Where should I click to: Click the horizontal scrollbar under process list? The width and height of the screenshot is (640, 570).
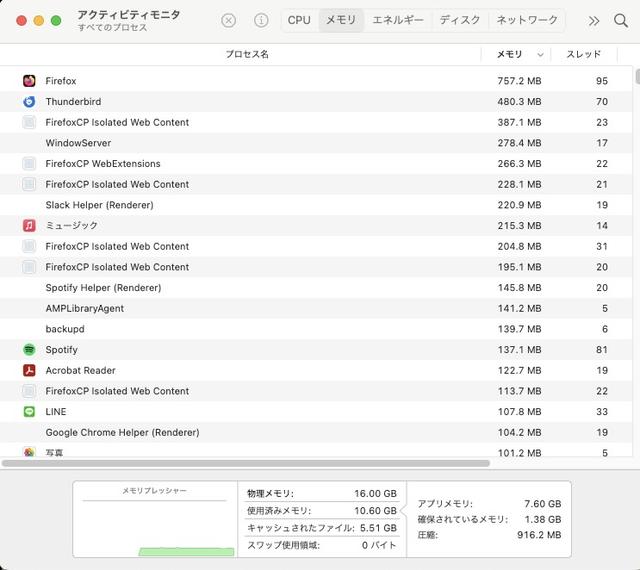coord(246,463)
